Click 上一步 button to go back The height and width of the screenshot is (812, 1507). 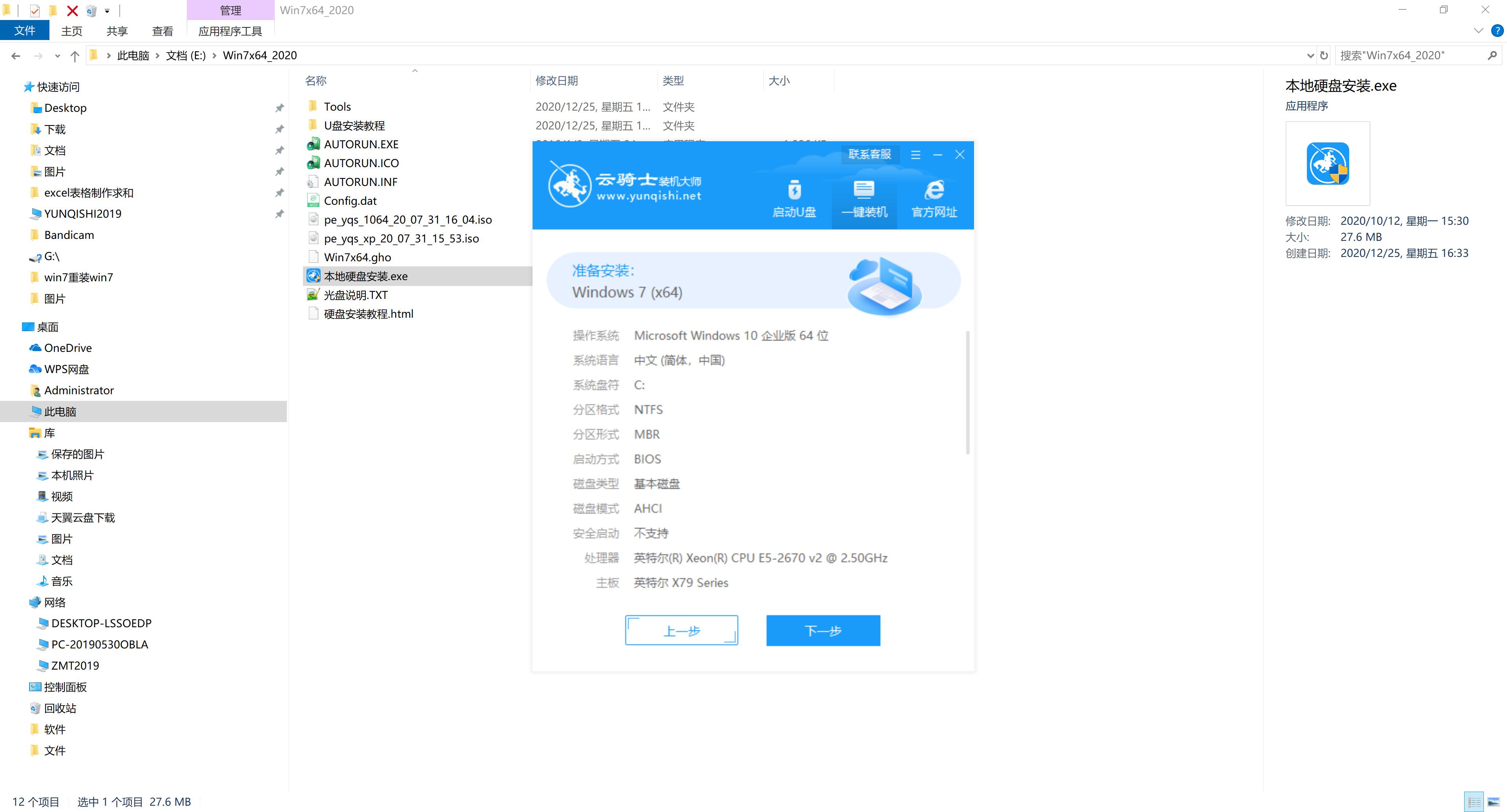682,630
